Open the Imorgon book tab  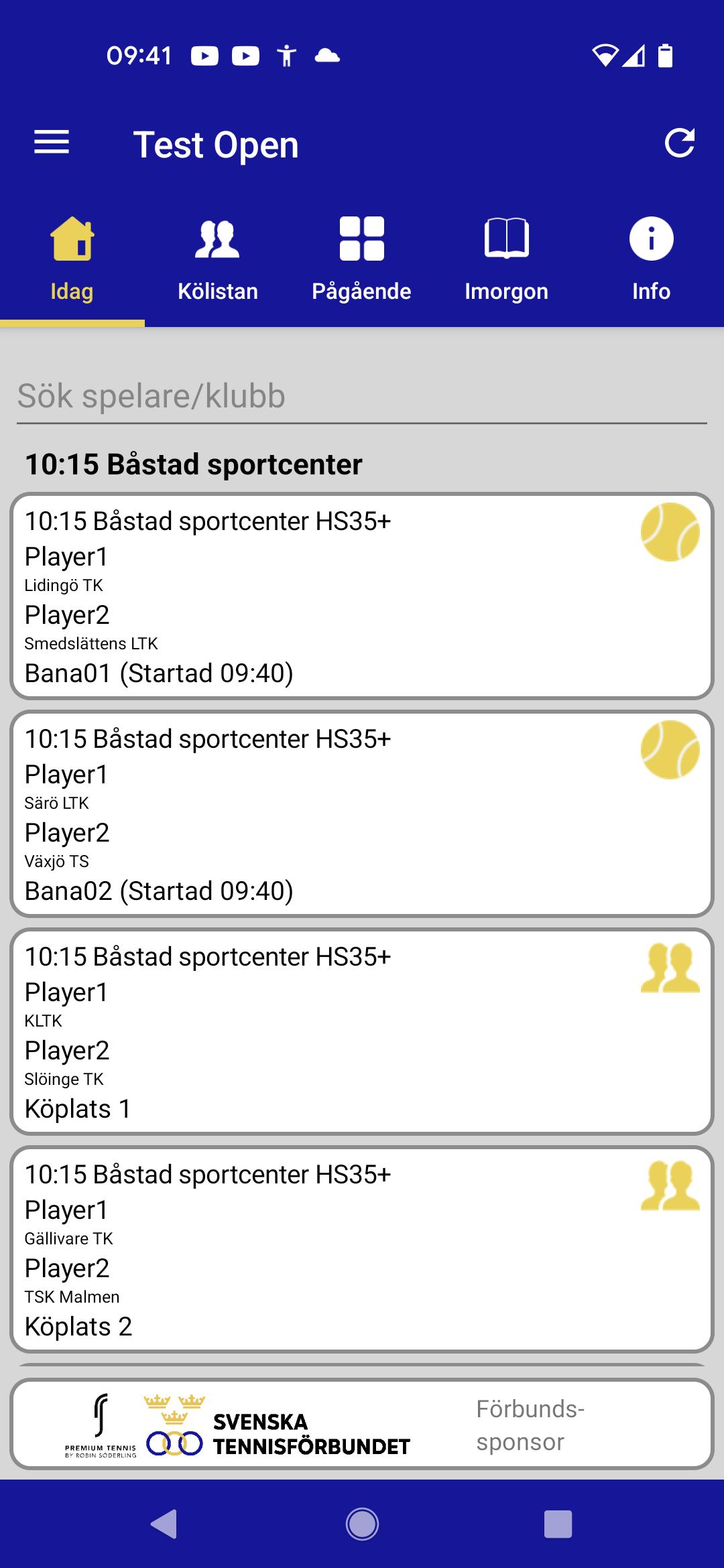click(507, 260)
